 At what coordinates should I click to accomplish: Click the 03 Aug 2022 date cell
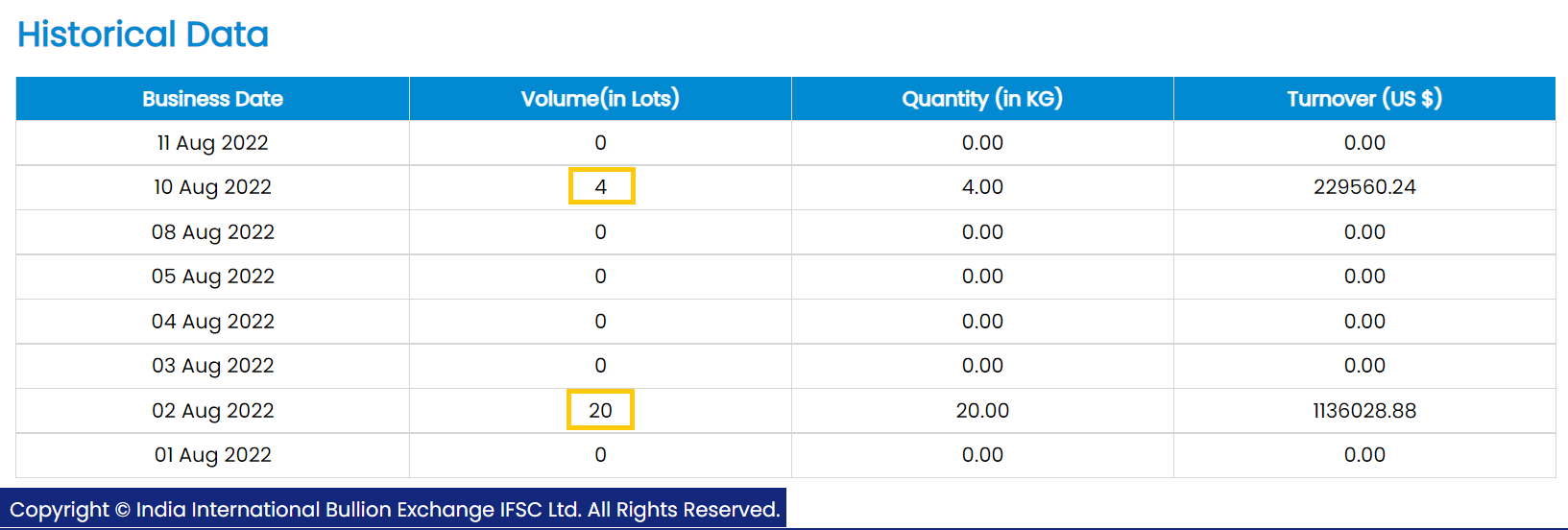click(x=212, y=366)
